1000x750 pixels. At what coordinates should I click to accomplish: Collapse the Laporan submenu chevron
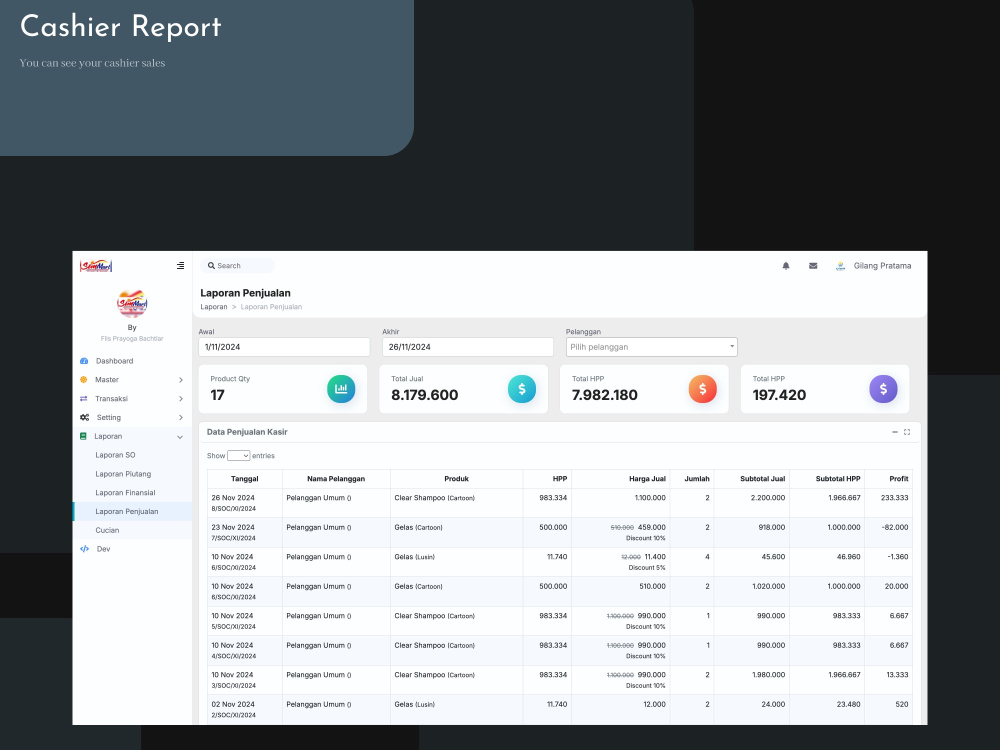[x=180, y=437]
